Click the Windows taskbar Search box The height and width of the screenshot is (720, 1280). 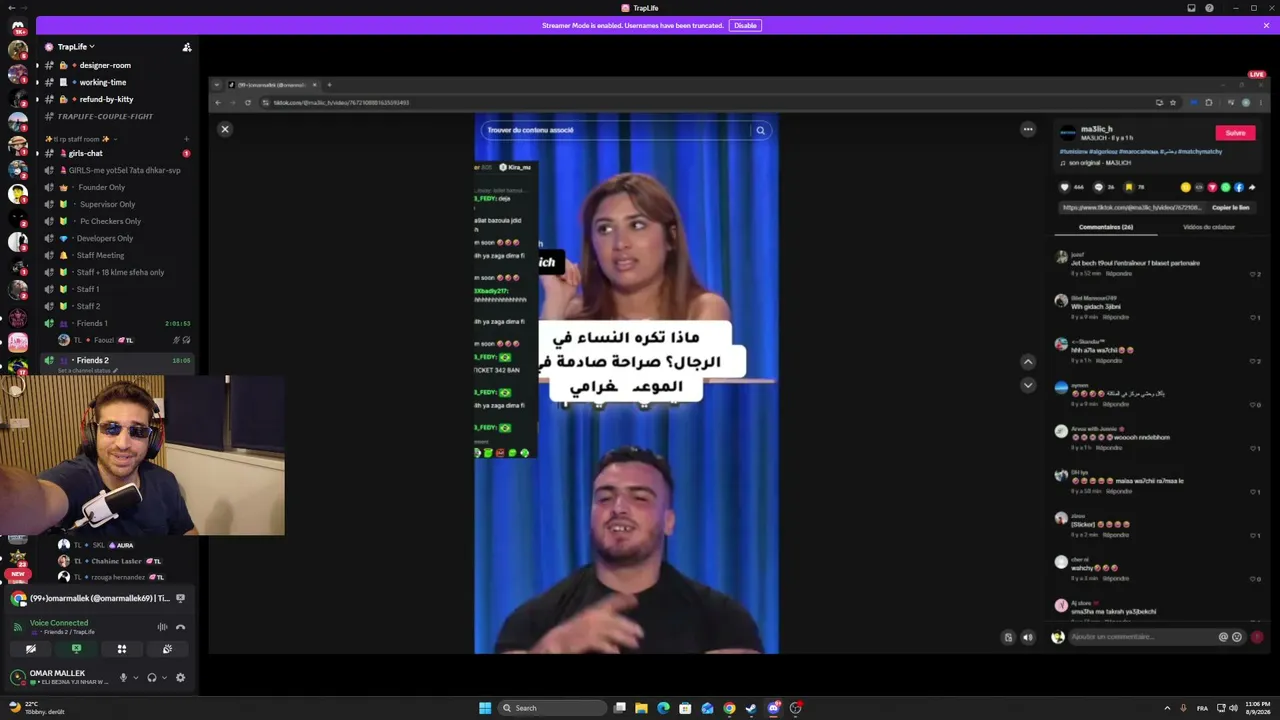coord(552,708)
